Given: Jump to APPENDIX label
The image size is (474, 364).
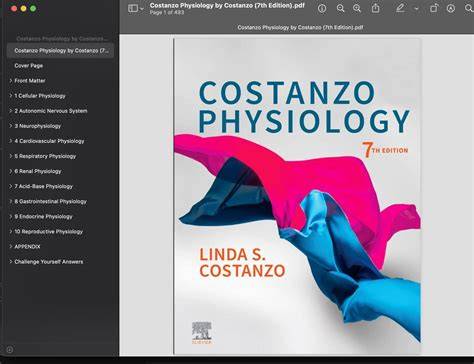Looking at the screenshot, I should 27,247.
